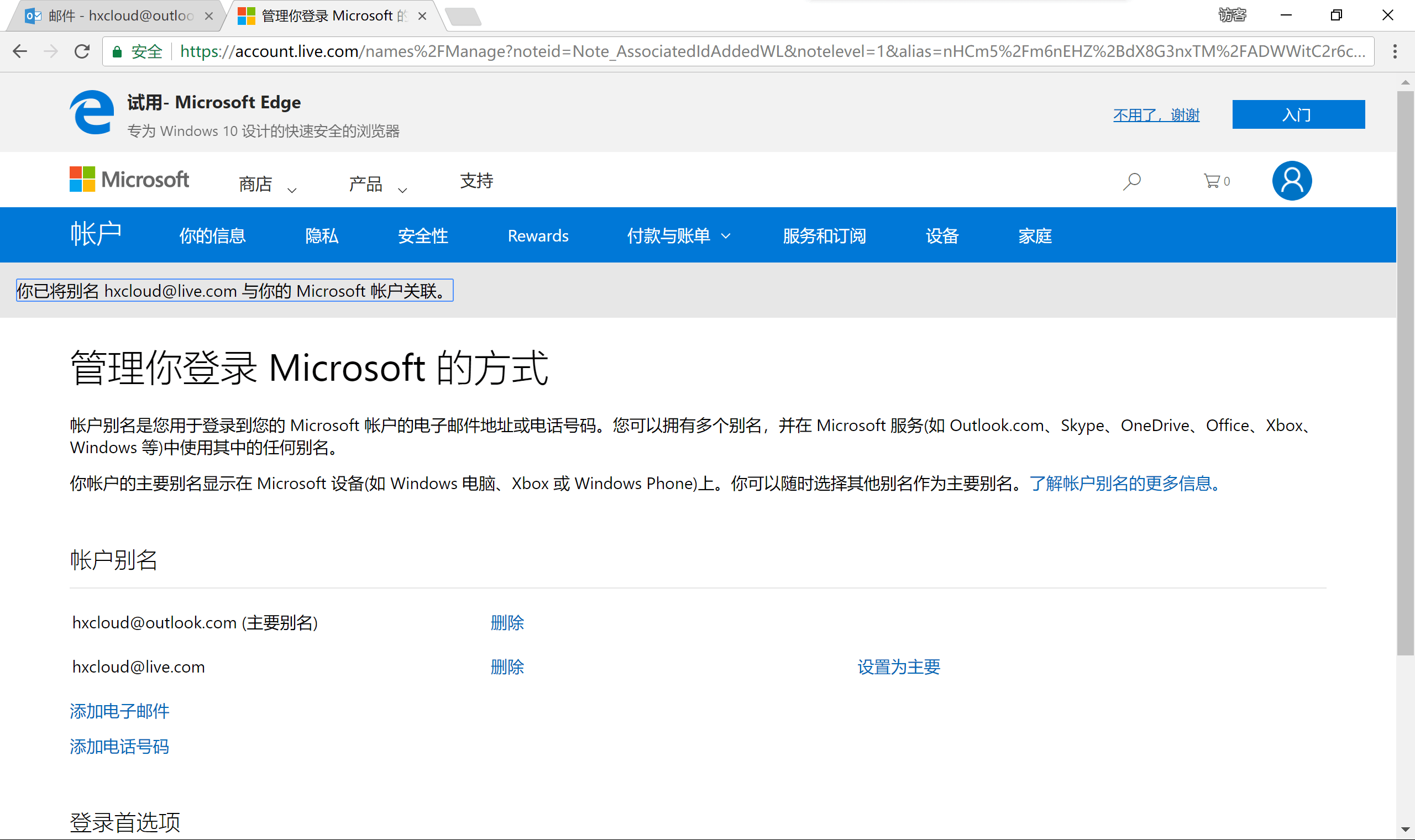The height and width of the screenshot is (840, 1415).
Task: Click the vertical scrollbar down arrow
Action: tap(1405, 830)
